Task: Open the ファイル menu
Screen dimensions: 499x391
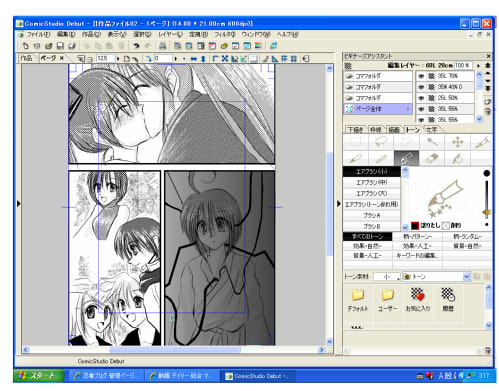Action: pyautogui.click(x=38, y=34)
